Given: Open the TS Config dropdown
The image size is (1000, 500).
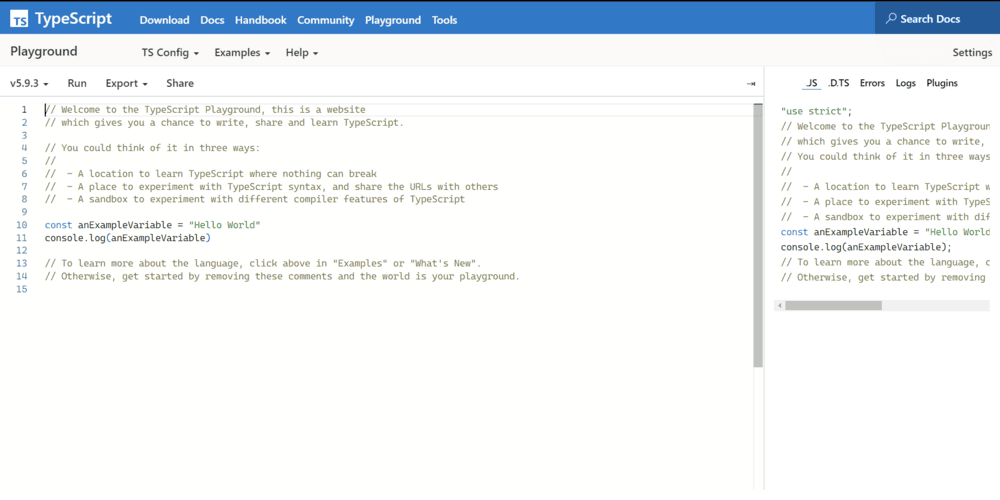Looking at the screenshot, I should [x=170, y=53].
